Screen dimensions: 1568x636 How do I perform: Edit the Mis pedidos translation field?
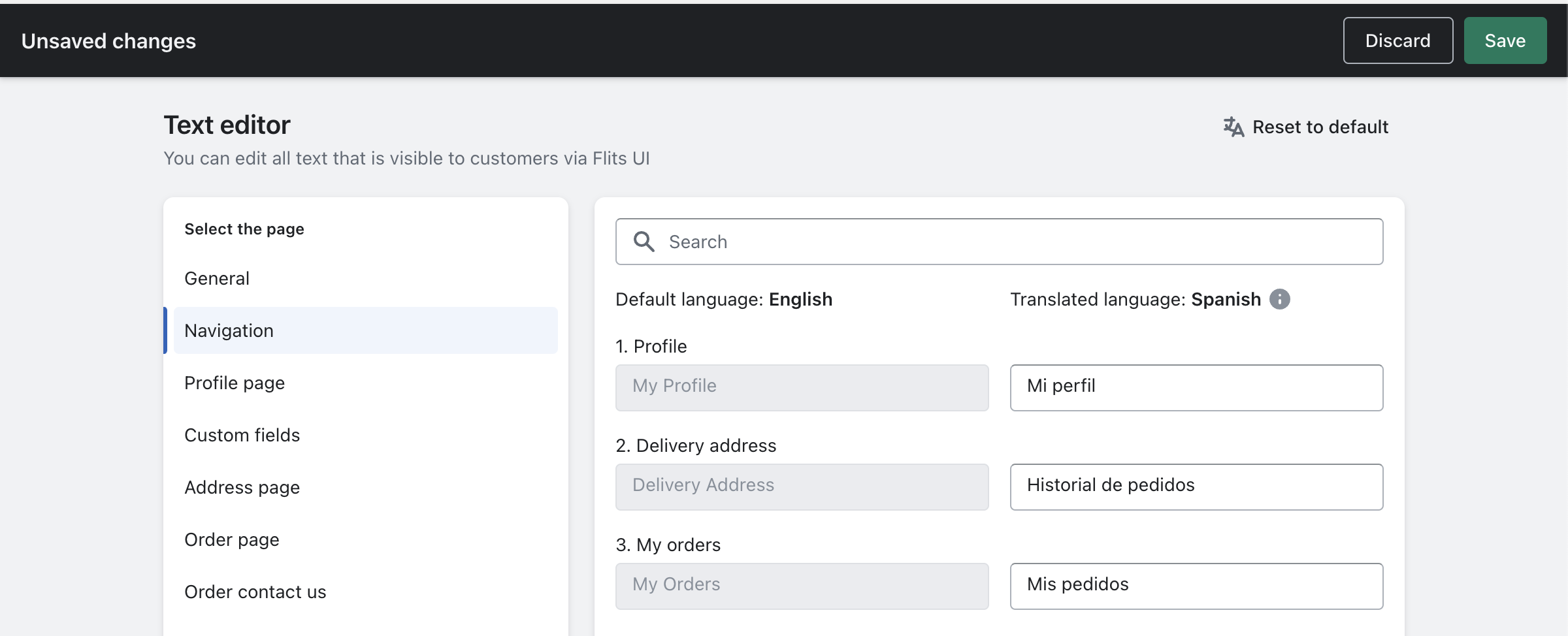pos(1196,586)
